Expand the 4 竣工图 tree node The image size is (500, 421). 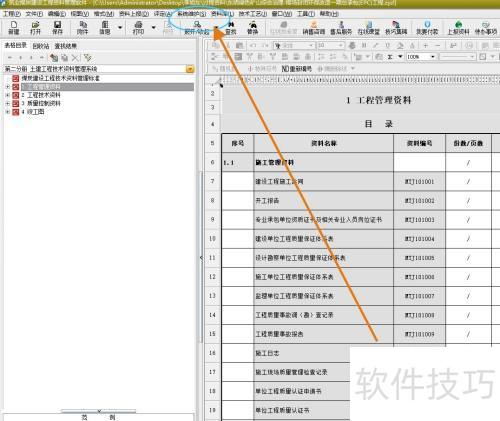point(7,112)
